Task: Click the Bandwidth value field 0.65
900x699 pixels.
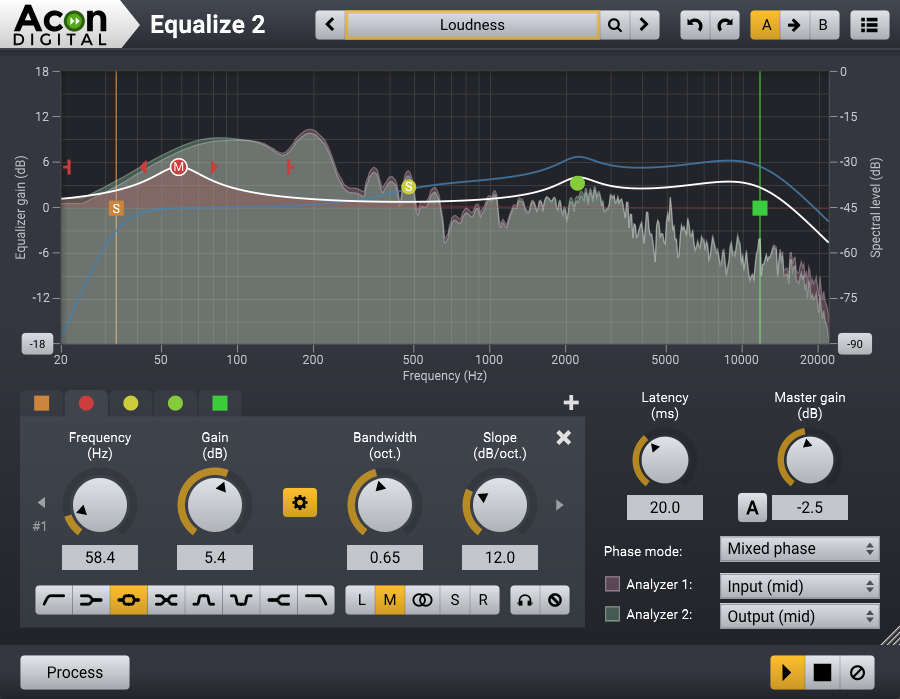Action: [x=385, y=557]
